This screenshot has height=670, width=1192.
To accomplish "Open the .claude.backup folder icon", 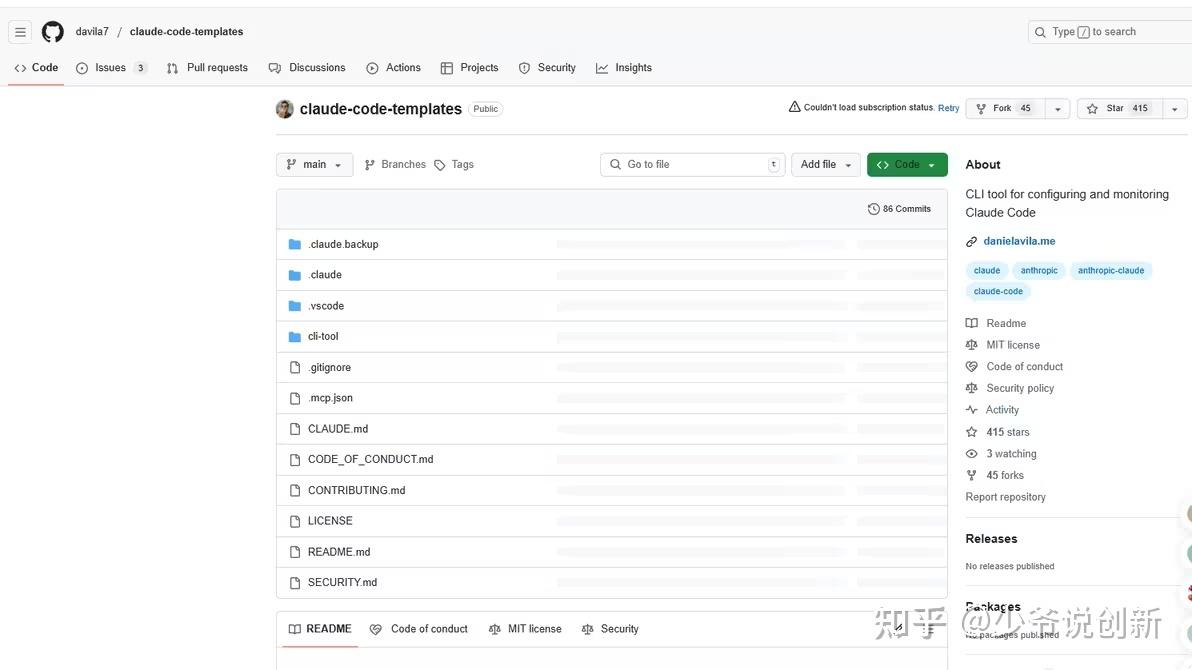I will point(295,244).
